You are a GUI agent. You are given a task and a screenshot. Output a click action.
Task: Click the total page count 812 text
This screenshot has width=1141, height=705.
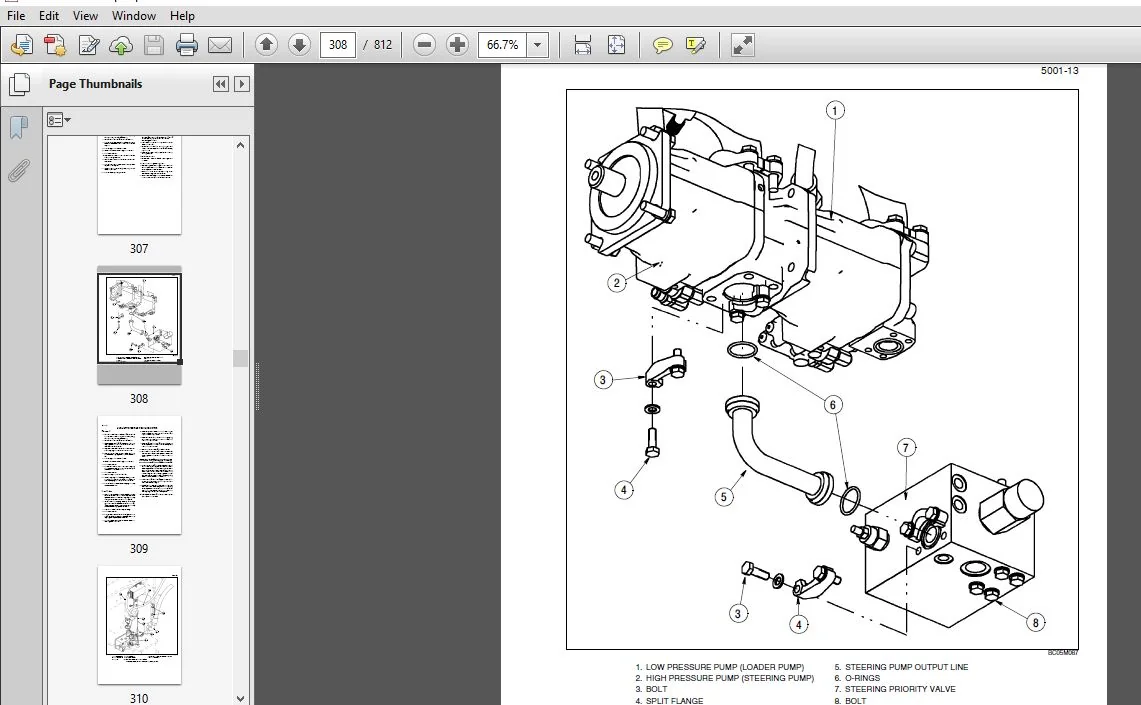383,45
